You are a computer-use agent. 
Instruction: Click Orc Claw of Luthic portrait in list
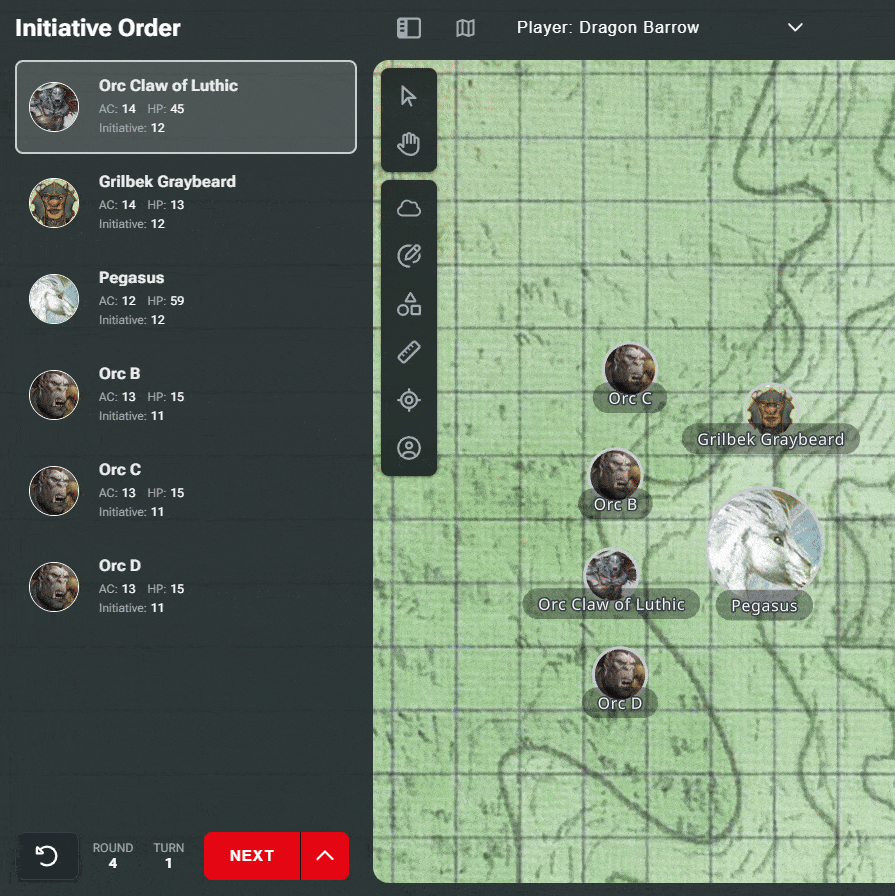click(x=54, y=107)
